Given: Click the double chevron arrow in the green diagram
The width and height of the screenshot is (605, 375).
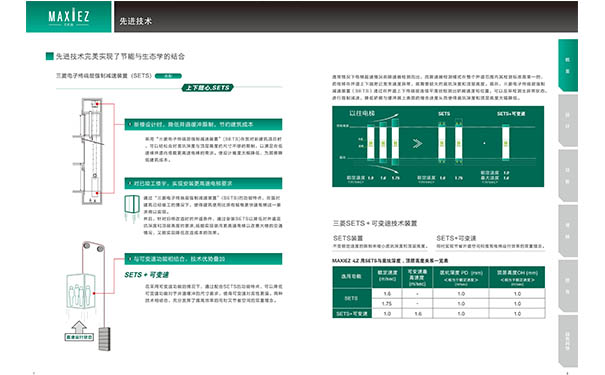Looking at the screenshot, I should 417,144.
